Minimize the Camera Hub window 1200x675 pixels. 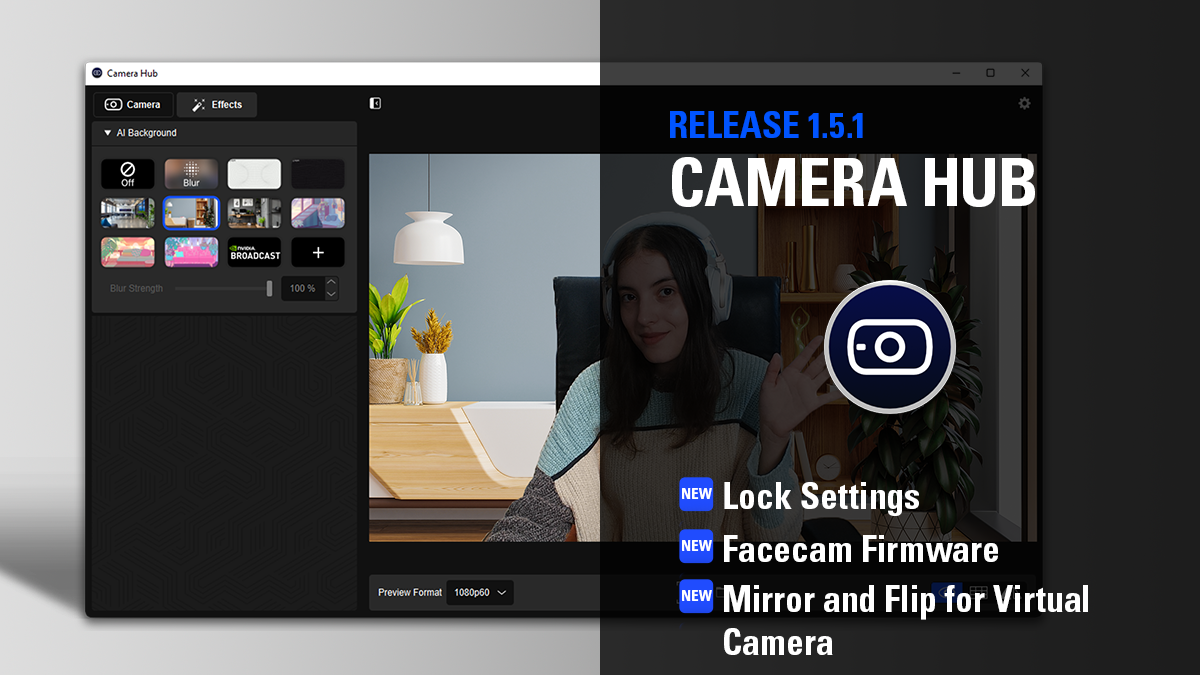956,73
